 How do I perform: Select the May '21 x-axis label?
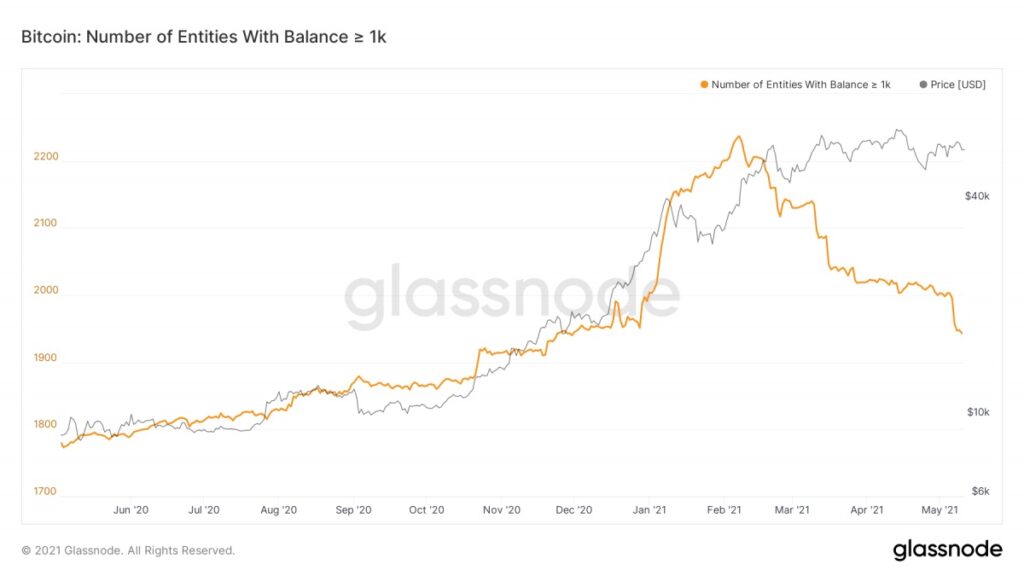(x=942, y=510)
